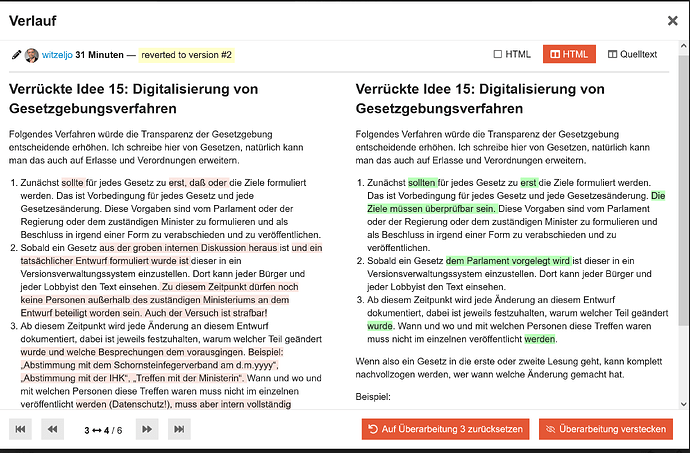Click red highlighted 'erst, daß oder'
690x453 pixels.
[198, 183]
